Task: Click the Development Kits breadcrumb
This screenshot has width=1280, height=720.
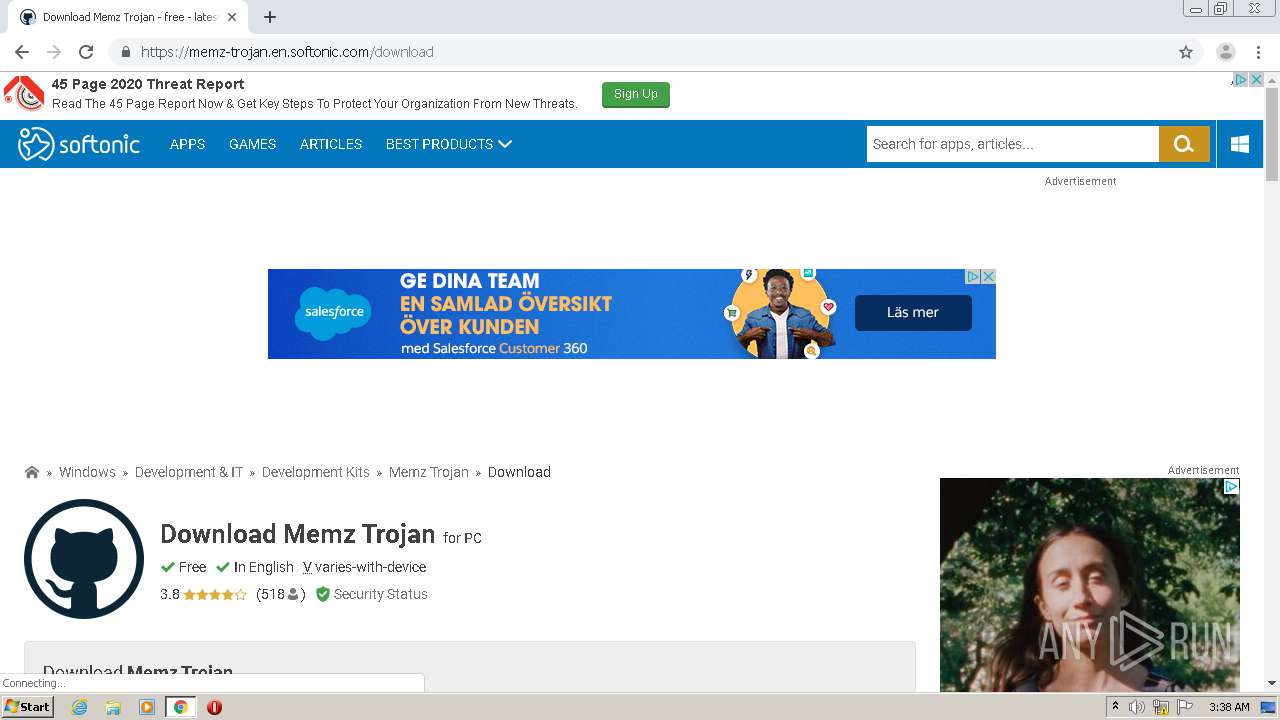Action: (x=316, y=472)
